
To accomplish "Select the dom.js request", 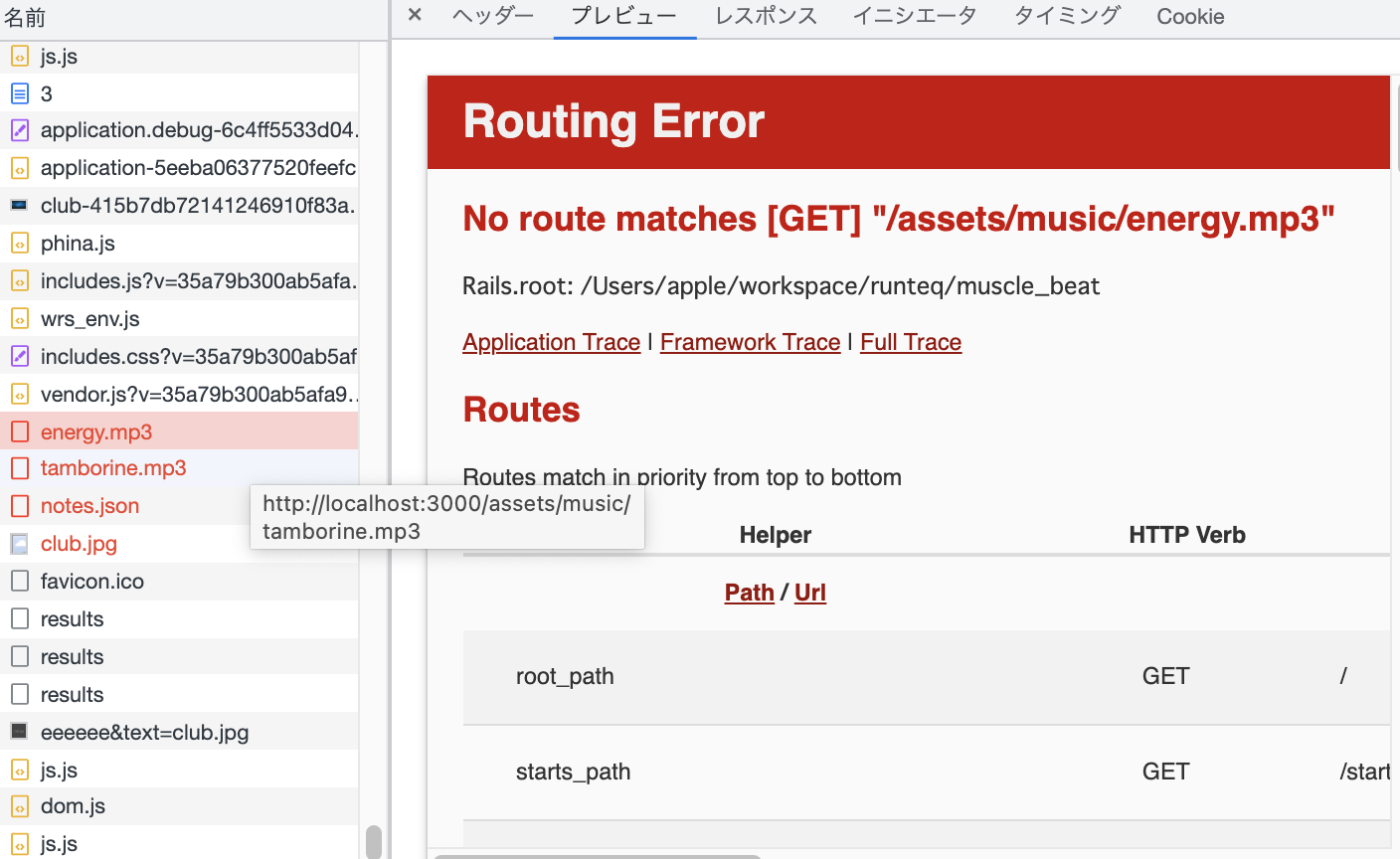I will tap(179, 806).
